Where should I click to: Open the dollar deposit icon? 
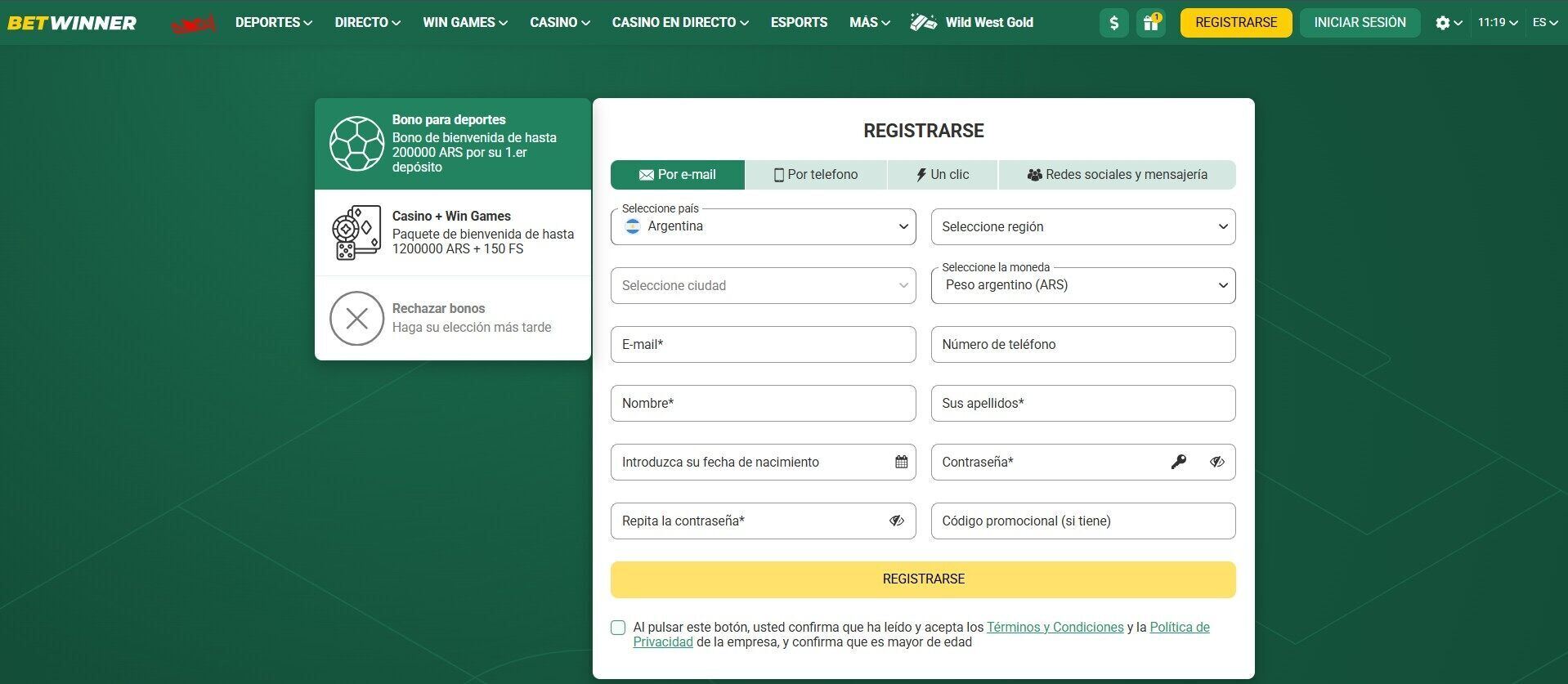(1113, 23)
